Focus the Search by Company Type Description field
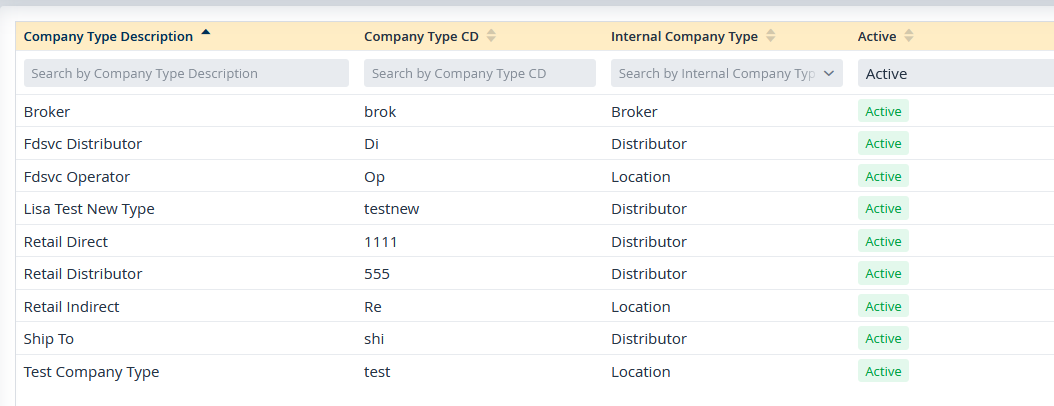1054x406 pixels. (186, 73)
